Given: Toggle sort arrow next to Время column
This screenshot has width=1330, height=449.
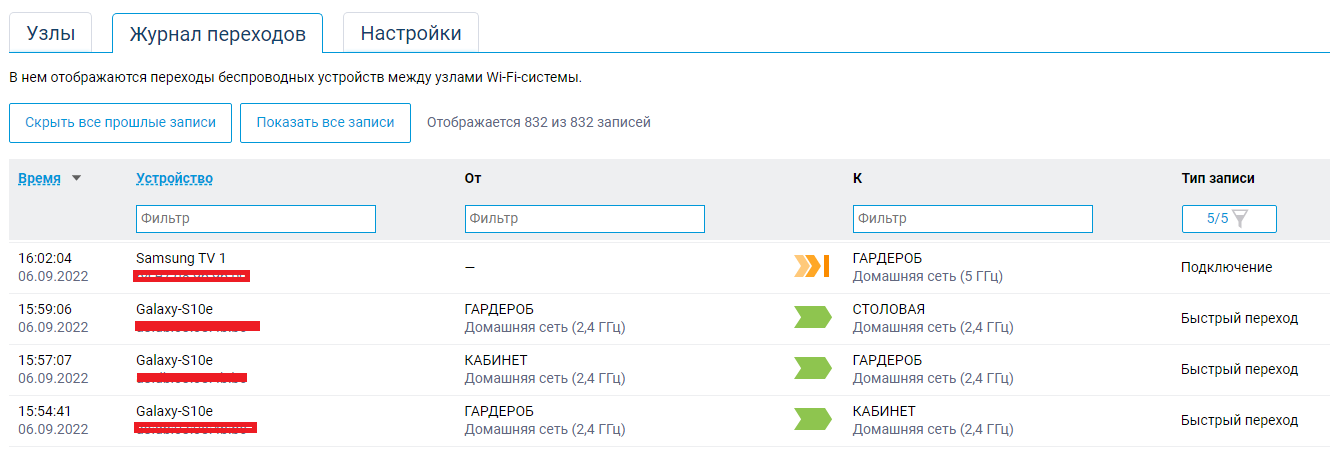Looking at the screenshot, I should pyautogui.click(x=76, y=179).
